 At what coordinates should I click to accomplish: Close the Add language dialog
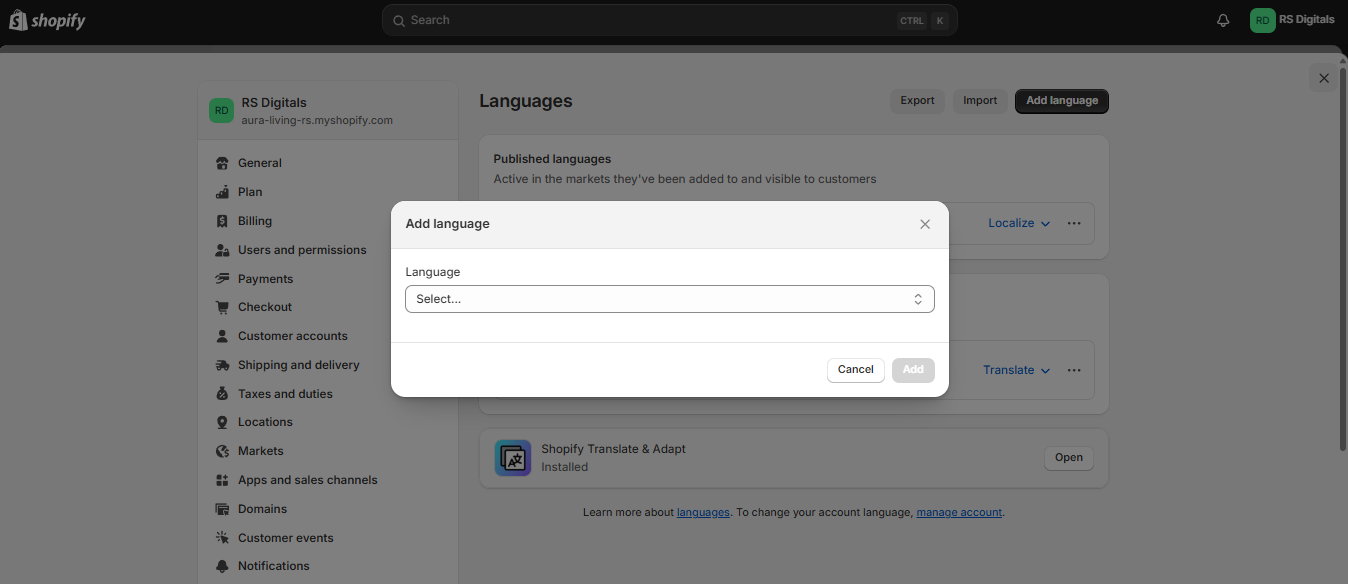pyautogui.click(x=925, y=224)
